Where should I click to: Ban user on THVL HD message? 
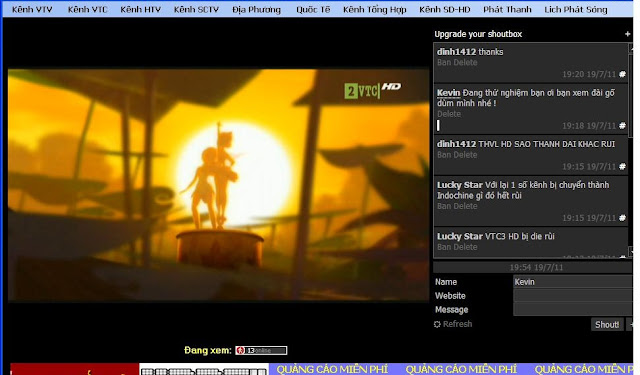(444, 155)
